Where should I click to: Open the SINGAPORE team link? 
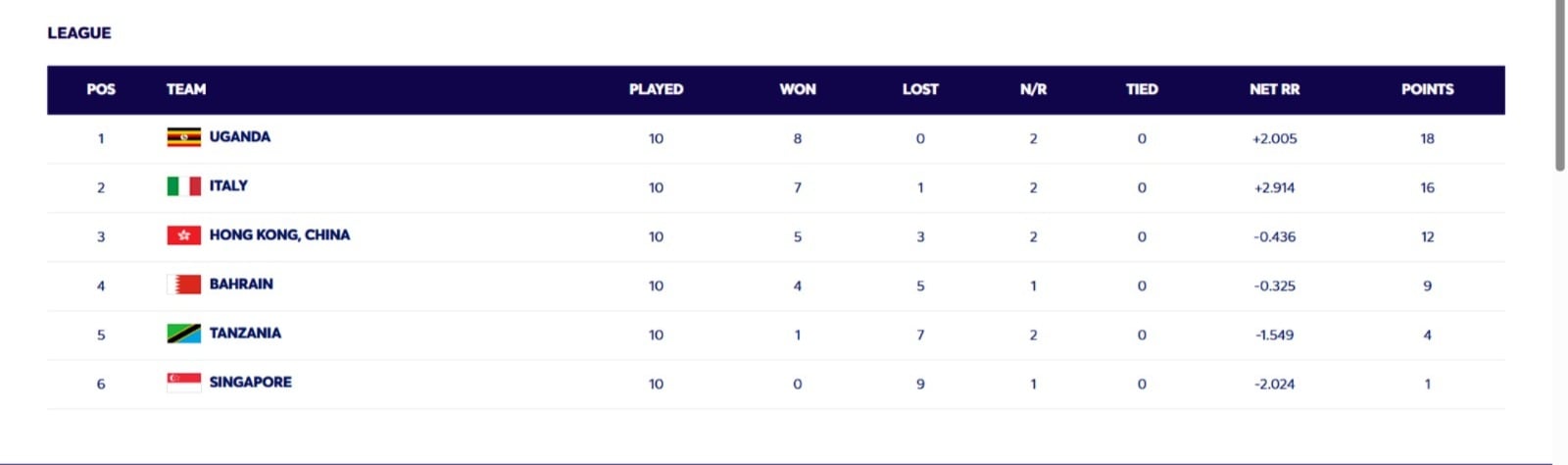tap(250, 382)
